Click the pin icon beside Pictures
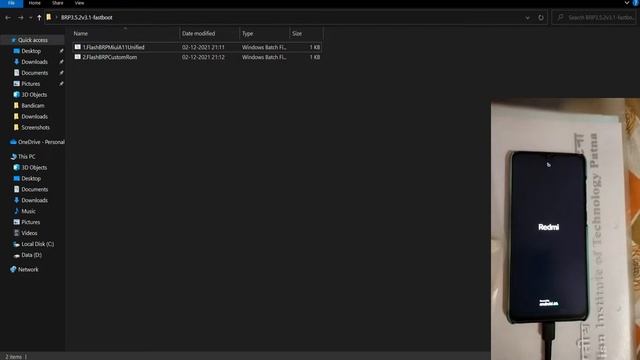The image size is (640, 360). (x=61, y=84)
